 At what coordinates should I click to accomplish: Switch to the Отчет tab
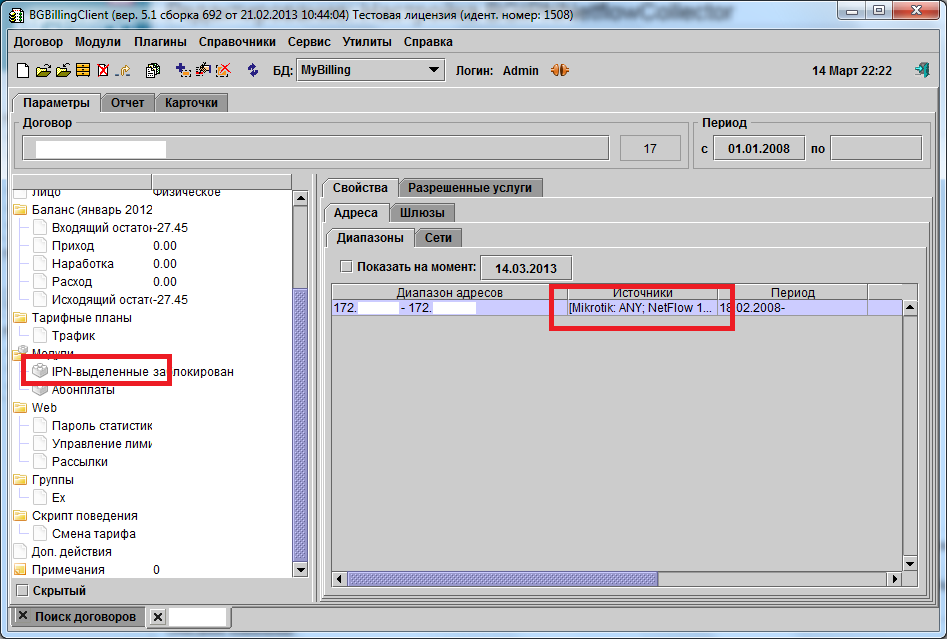point(127,103)
